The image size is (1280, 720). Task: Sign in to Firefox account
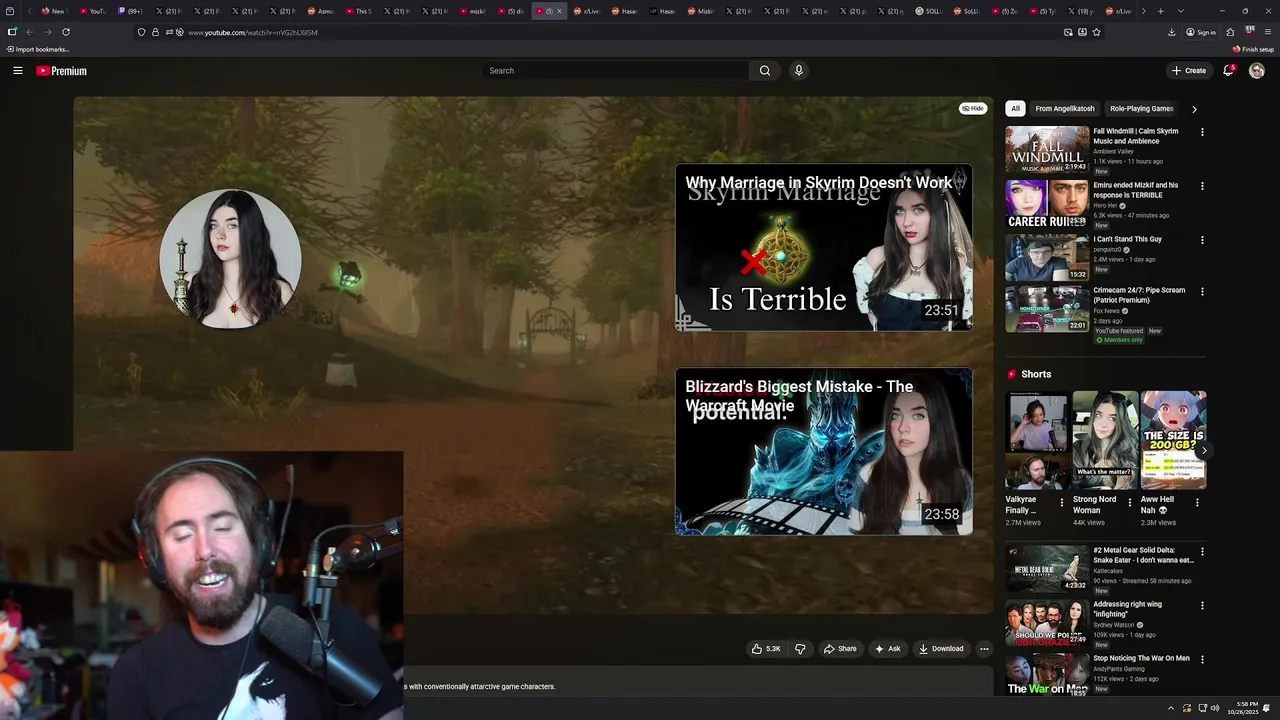click(x=1201, y=32)
